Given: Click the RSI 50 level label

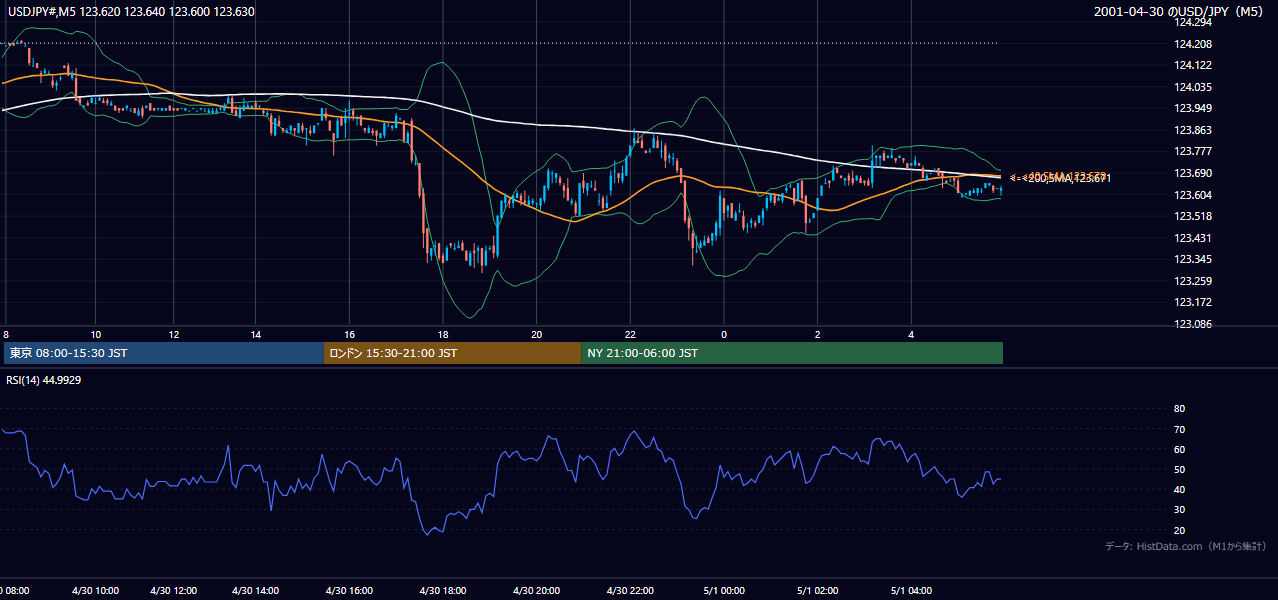Looking at the screenshot, I should pyautogui.click(x=1179, y=469).
